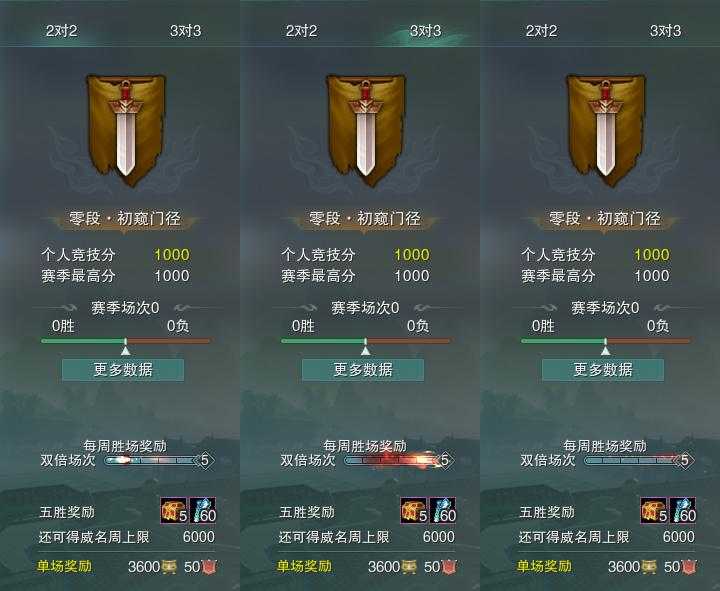This screenshot has height=591, width=720.
Task: Select the blue key reward in middle panel
Action: click(x=443, y=510)
